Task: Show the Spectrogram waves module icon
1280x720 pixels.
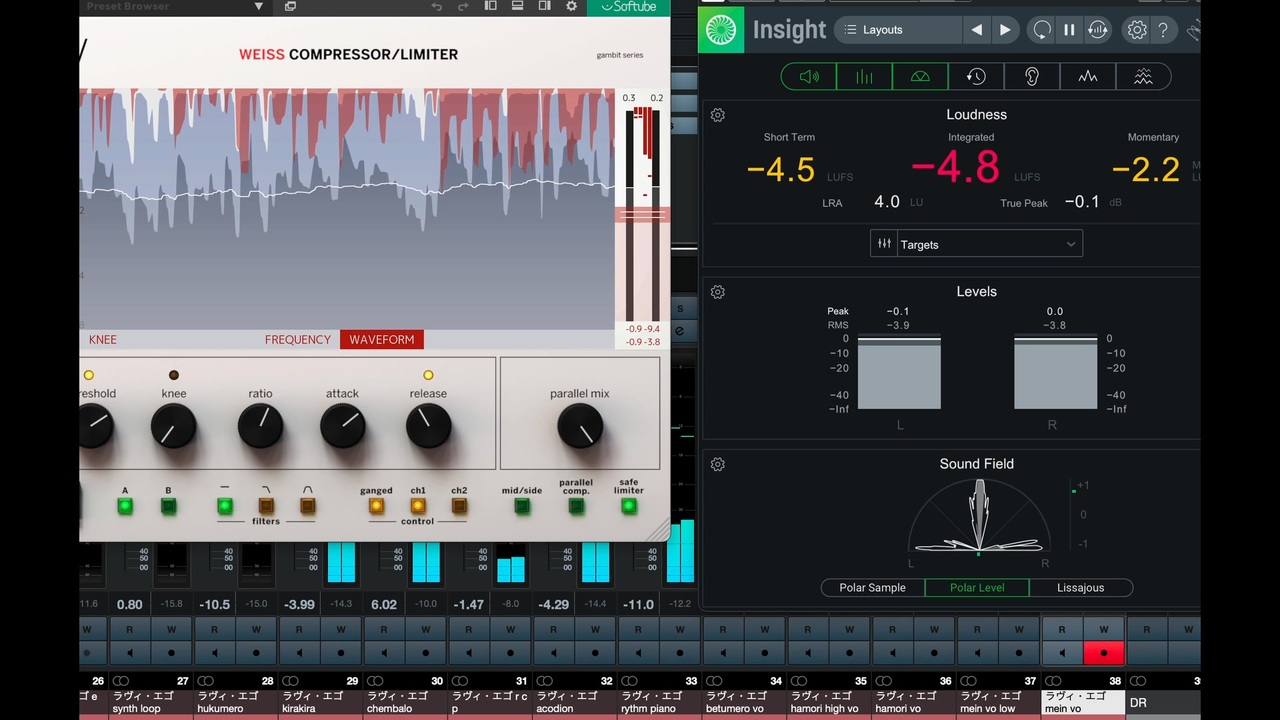Action: pos(1143,76)
